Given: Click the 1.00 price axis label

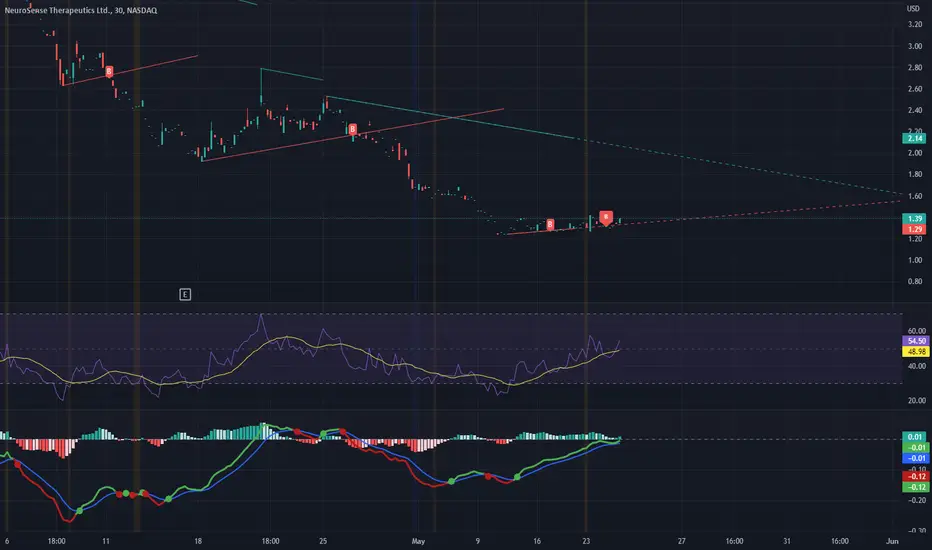Looking at the screenshot, I should [x=915, y=260].
